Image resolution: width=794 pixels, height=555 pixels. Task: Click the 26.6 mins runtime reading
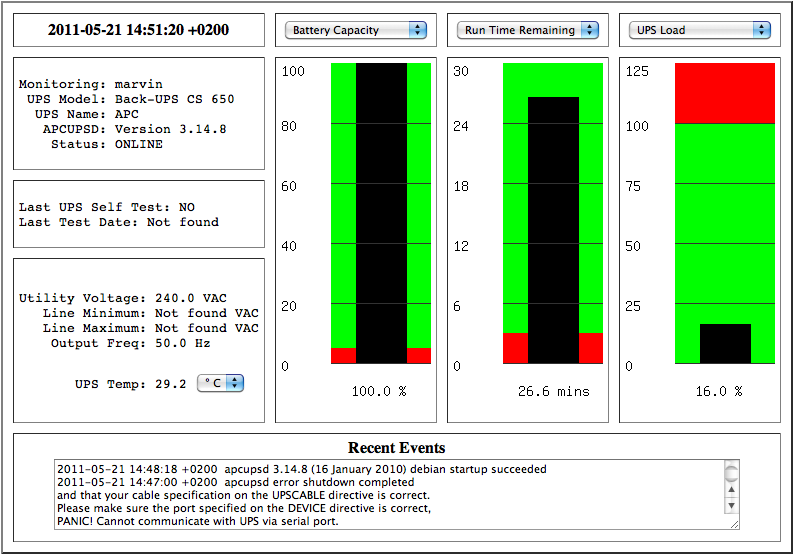[553, 391]
